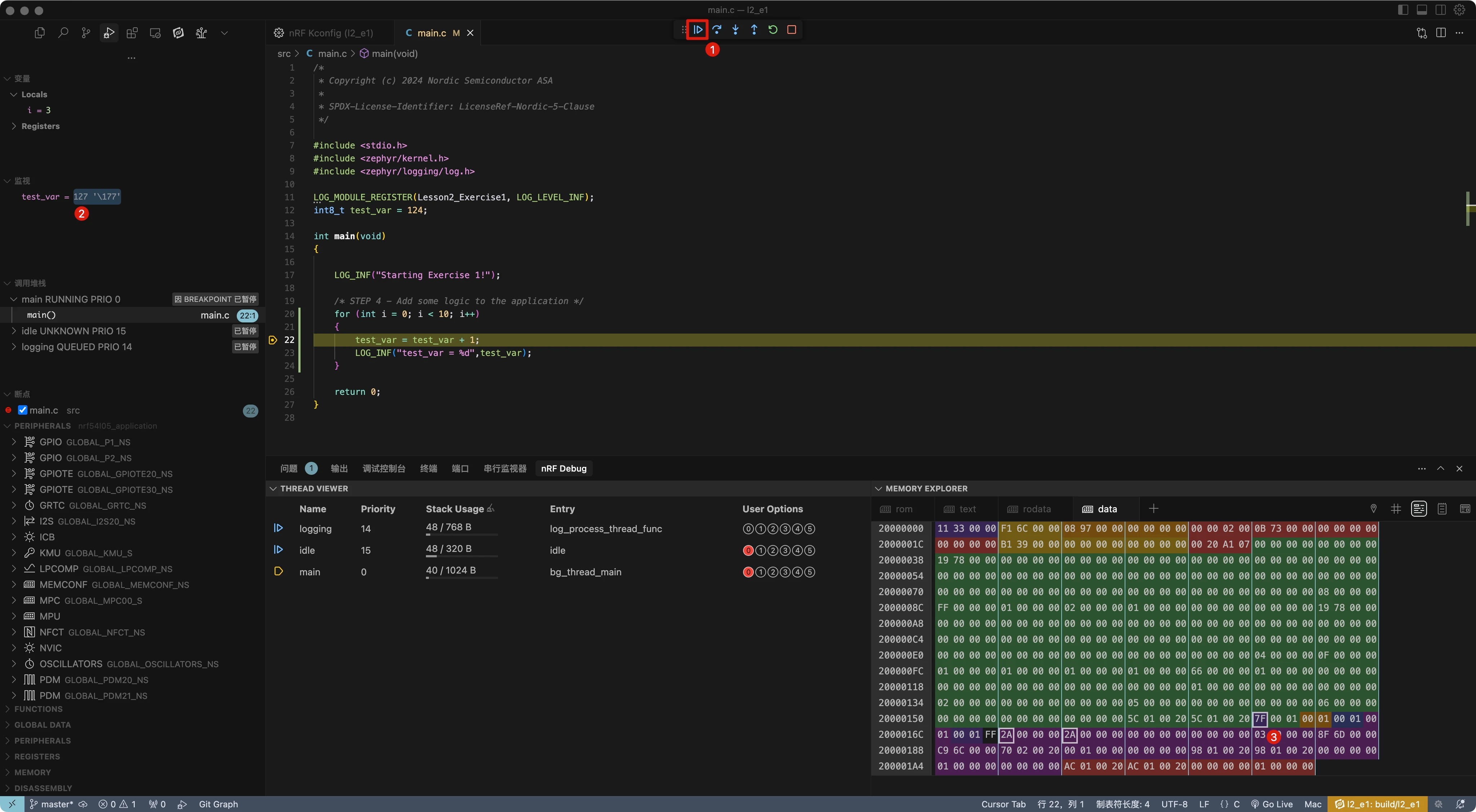Open the Search view in activity bar
The width and height of the screenshot is (1476, 812).
[63, 33]
